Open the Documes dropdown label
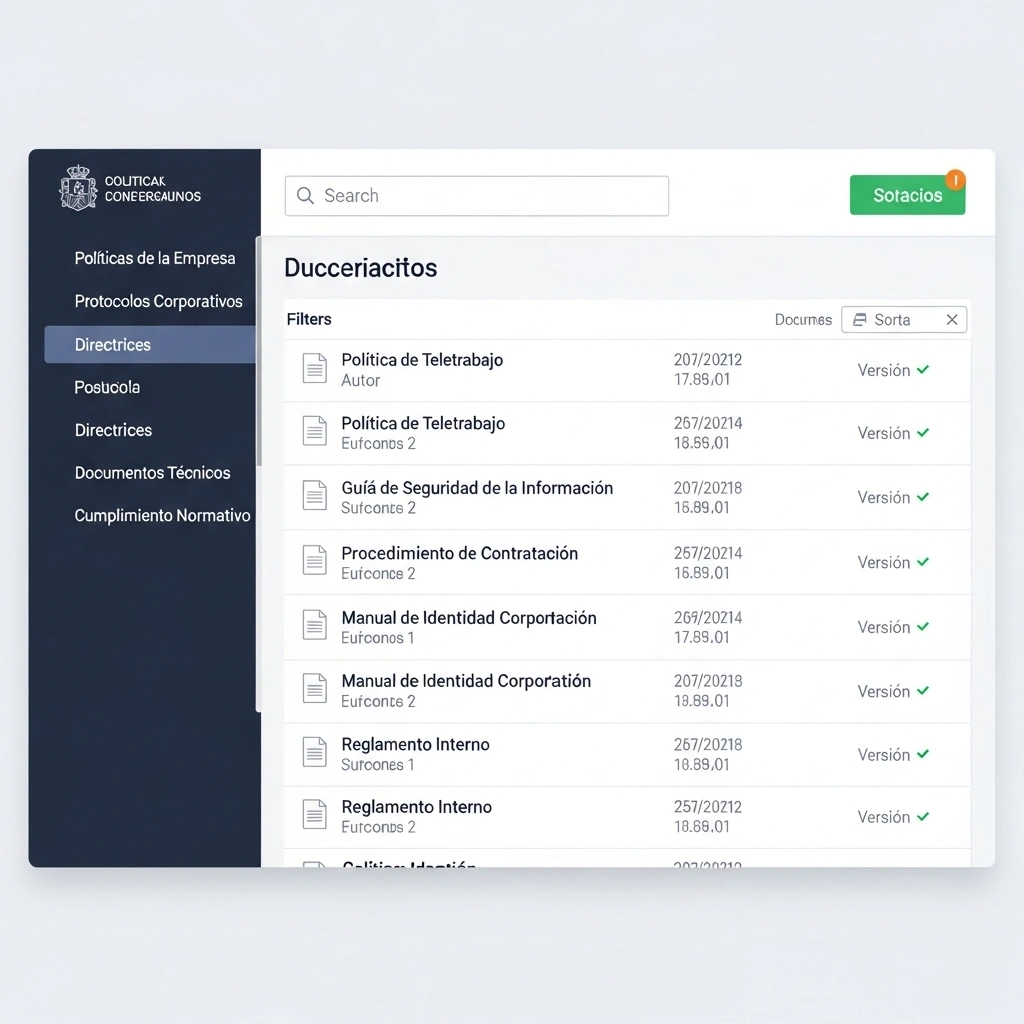 803,319
